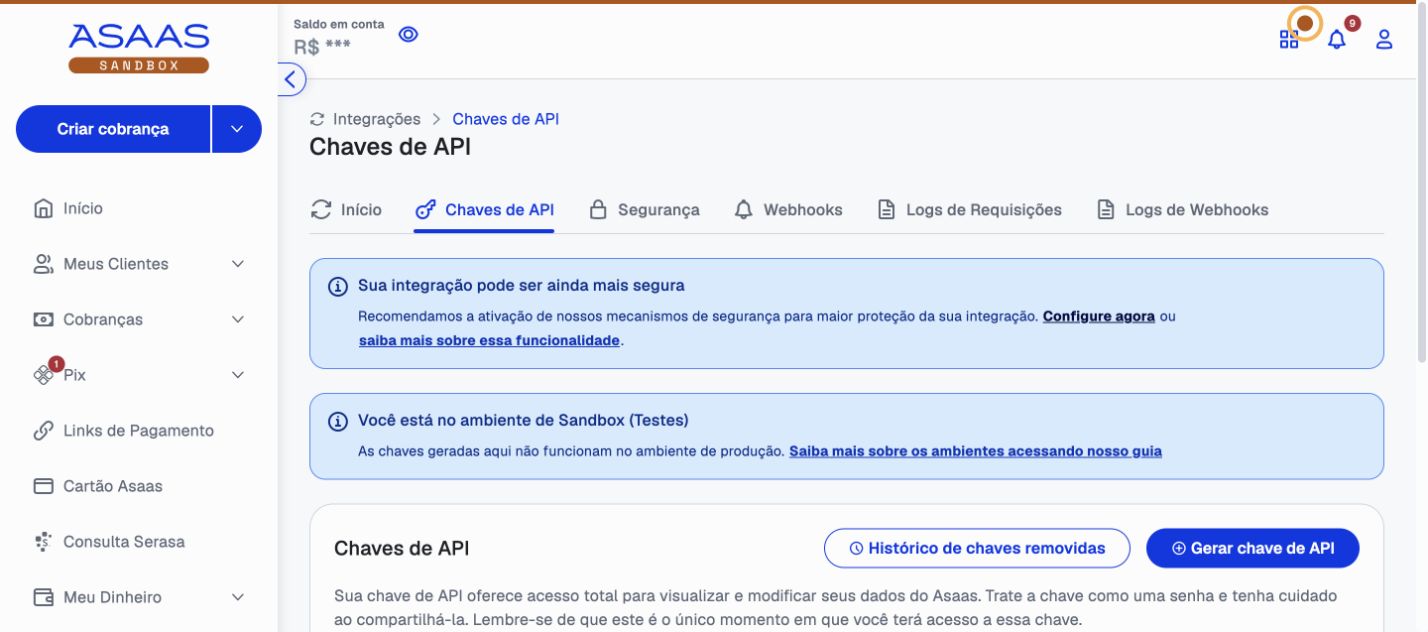Click the Criar cobrança button
The width and height of the screenshot is (1428, 632).
[113, 129]
